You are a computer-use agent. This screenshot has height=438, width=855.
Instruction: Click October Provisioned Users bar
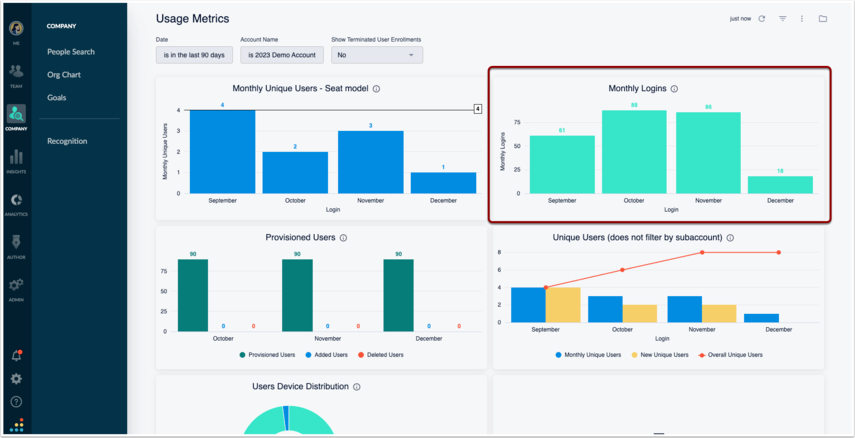pyautogui.click(x=193, y=295)
